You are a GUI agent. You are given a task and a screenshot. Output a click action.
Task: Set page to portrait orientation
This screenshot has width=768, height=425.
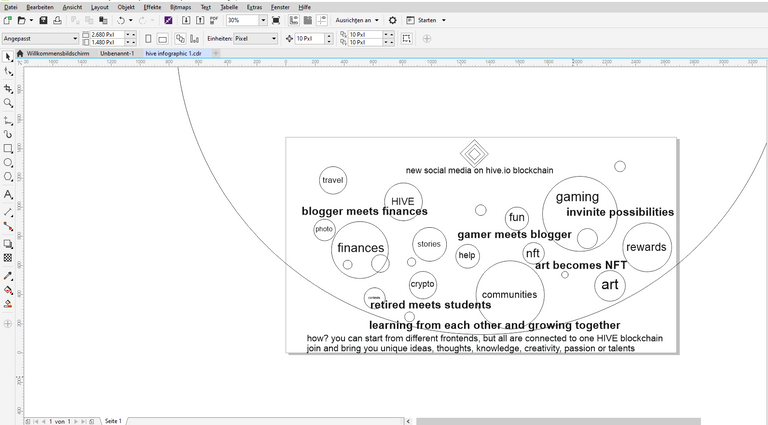[148, 38]
